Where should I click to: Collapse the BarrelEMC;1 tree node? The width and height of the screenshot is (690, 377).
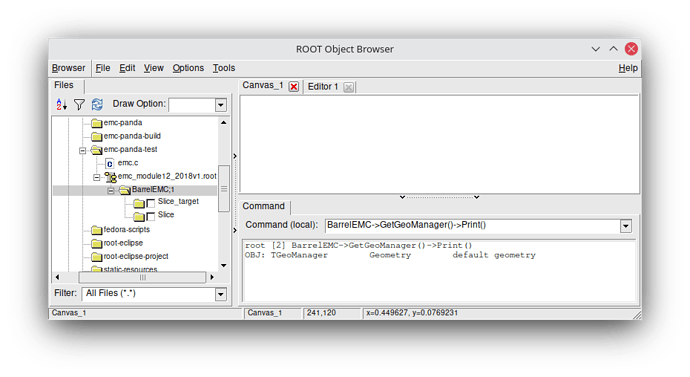[110, 190]
